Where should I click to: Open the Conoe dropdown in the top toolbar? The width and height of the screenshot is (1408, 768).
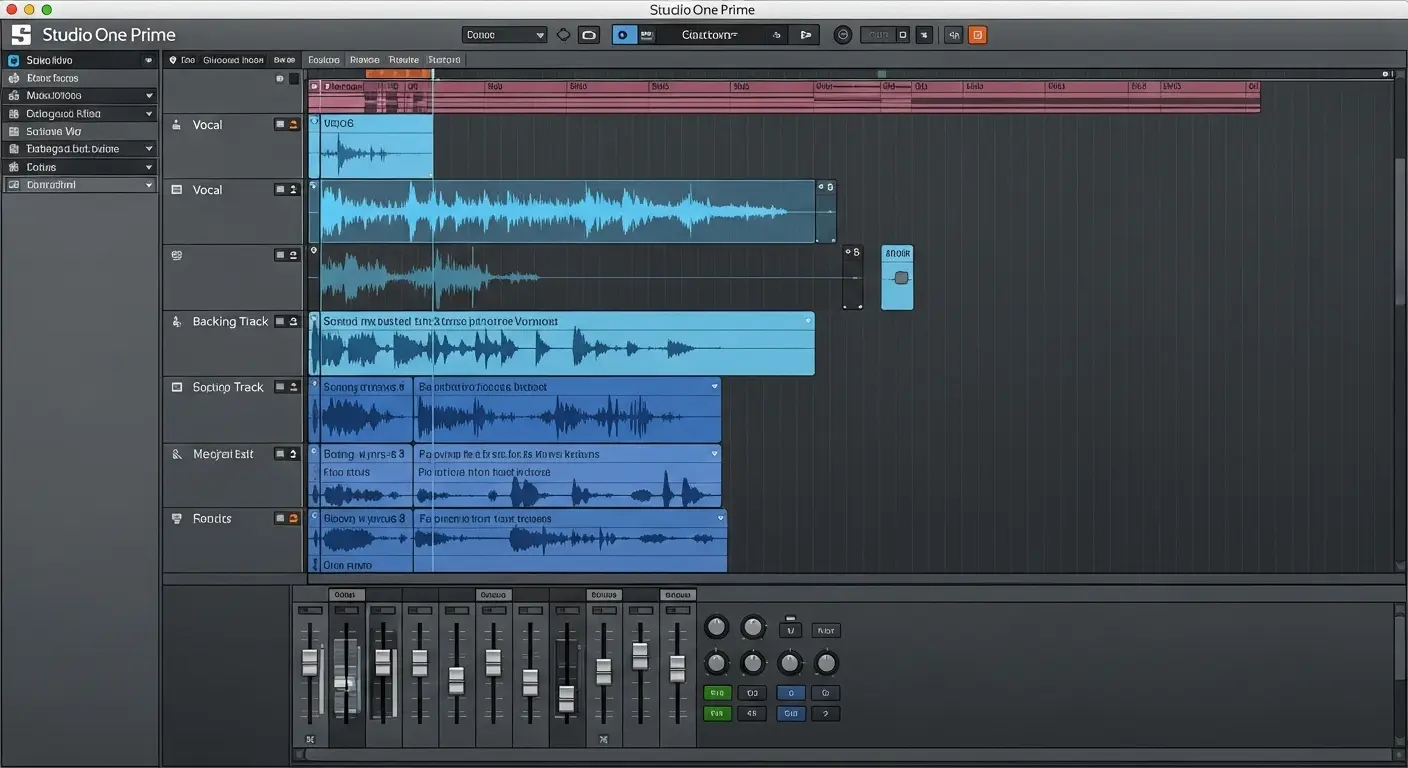[x=505, y=35]
